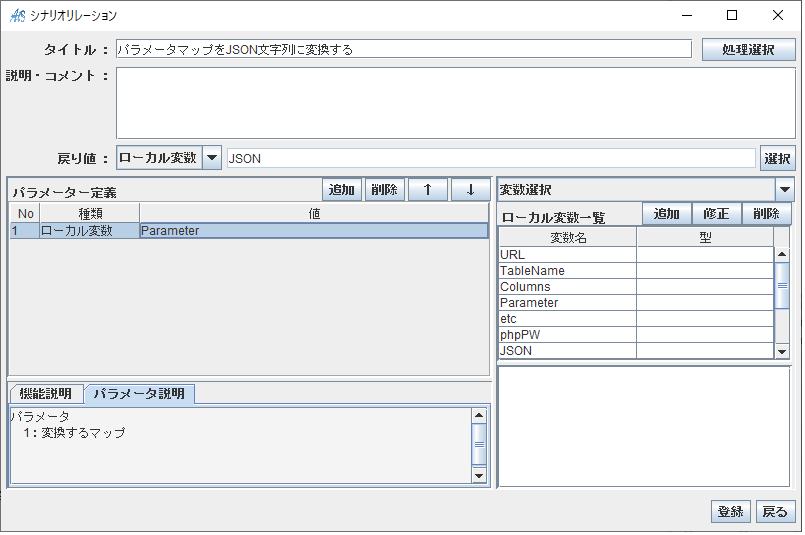Click the 変数名 column header
Image resolution: width=805 pixels, height=535 pixels.
568,238
